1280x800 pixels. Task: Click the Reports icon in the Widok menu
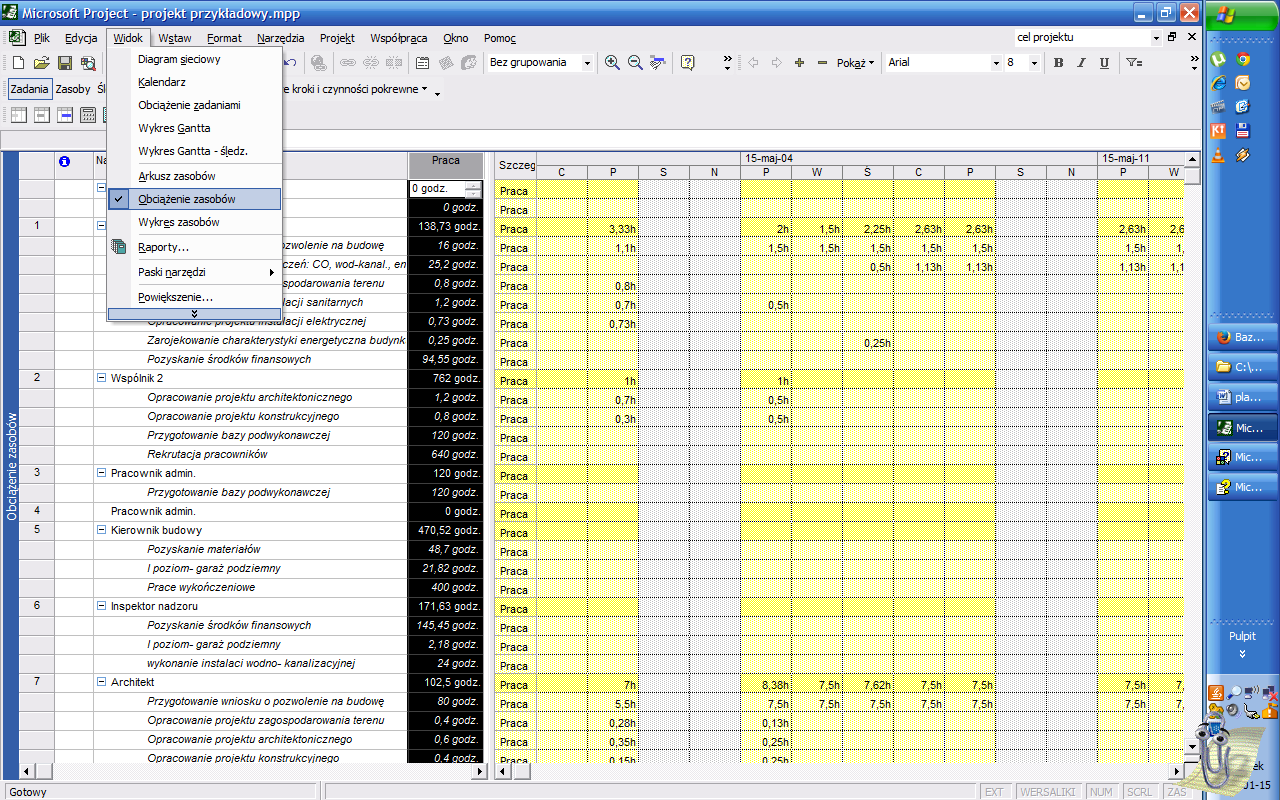coord(119,247)
